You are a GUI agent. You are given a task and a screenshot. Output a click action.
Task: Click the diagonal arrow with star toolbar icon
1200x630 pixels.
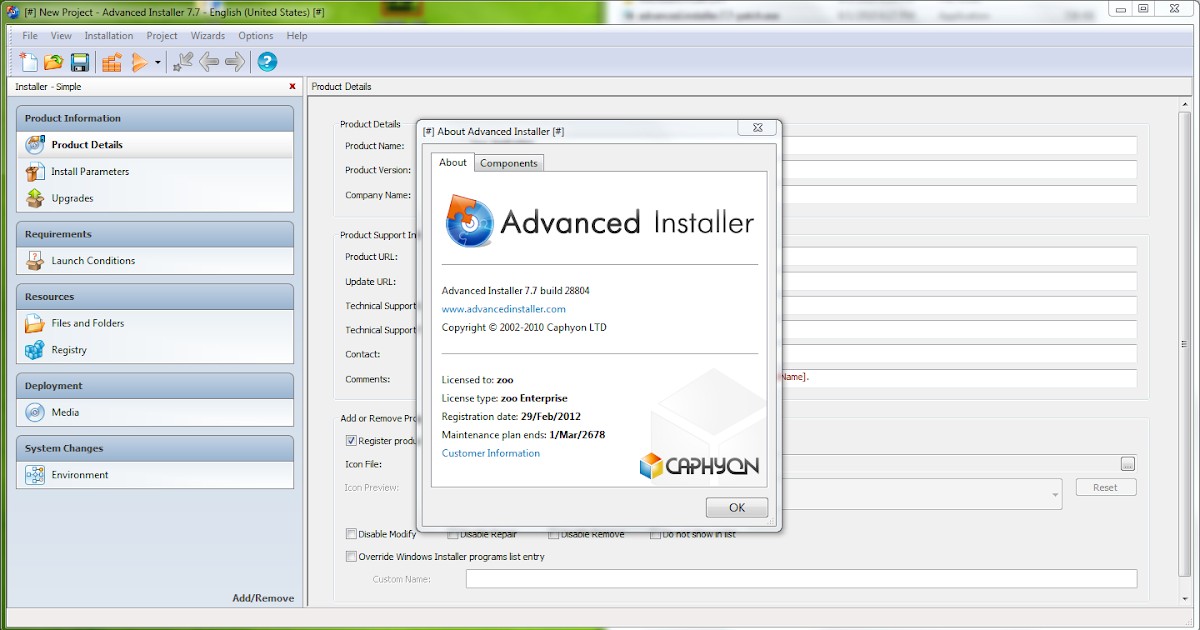pos(183,62)
